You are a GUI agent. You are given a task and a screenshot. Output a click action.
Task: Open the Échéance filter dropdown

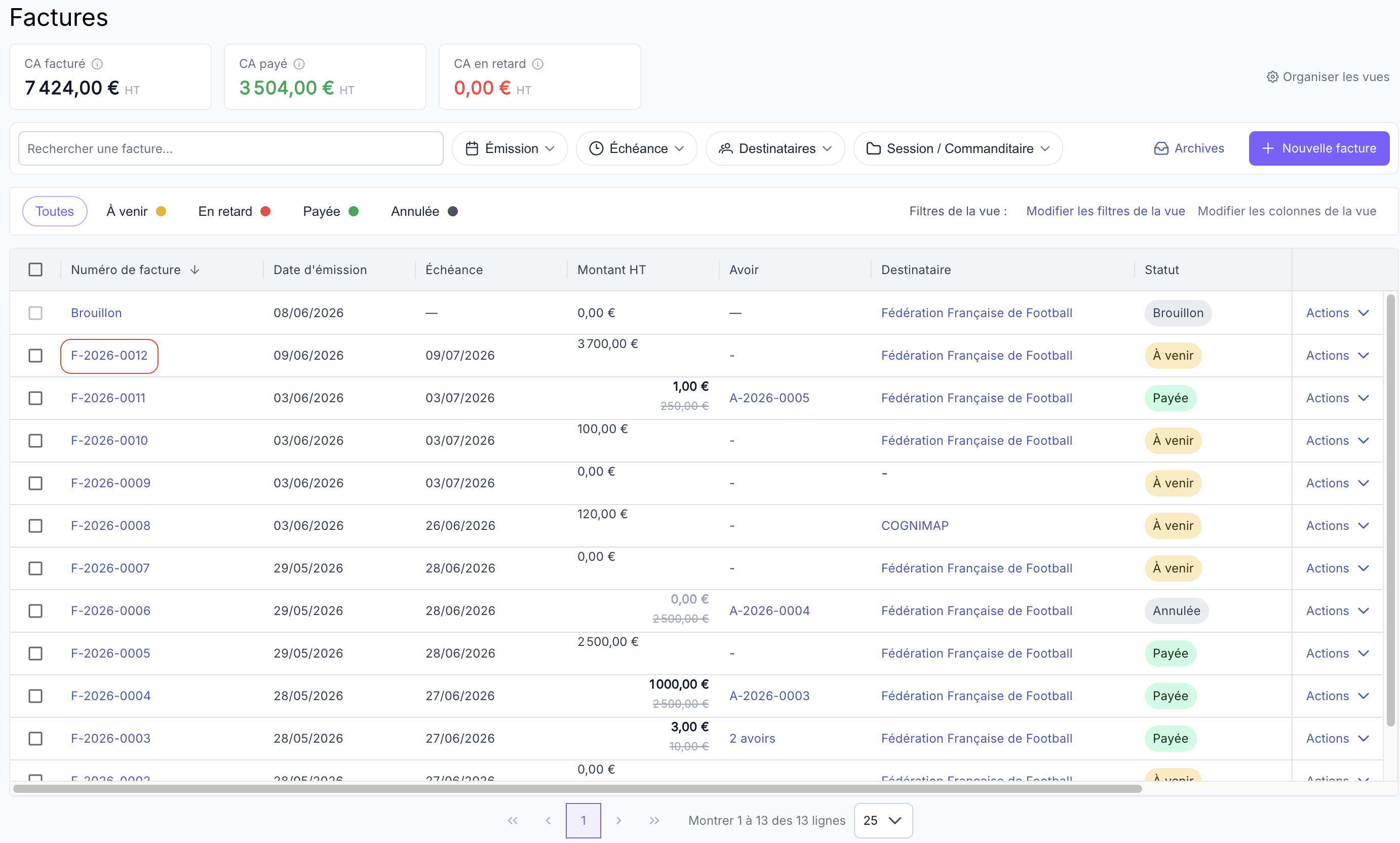(x=636, y=148)
